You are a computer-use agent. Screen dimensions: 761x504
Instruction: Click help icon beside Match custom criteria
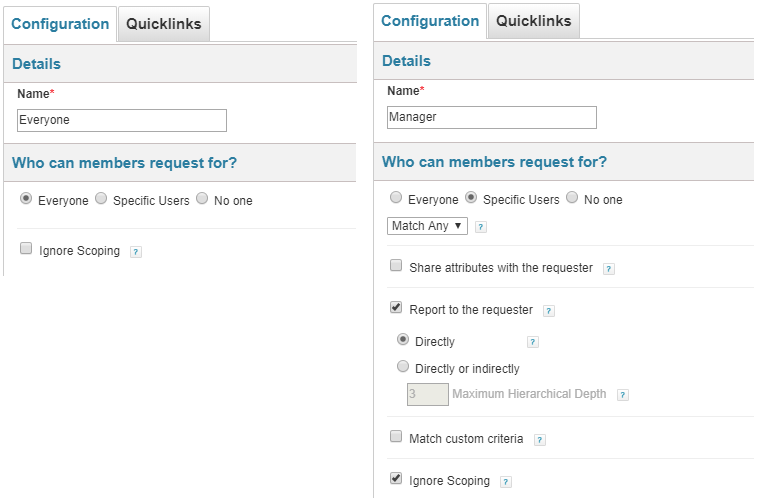(540, 439)
